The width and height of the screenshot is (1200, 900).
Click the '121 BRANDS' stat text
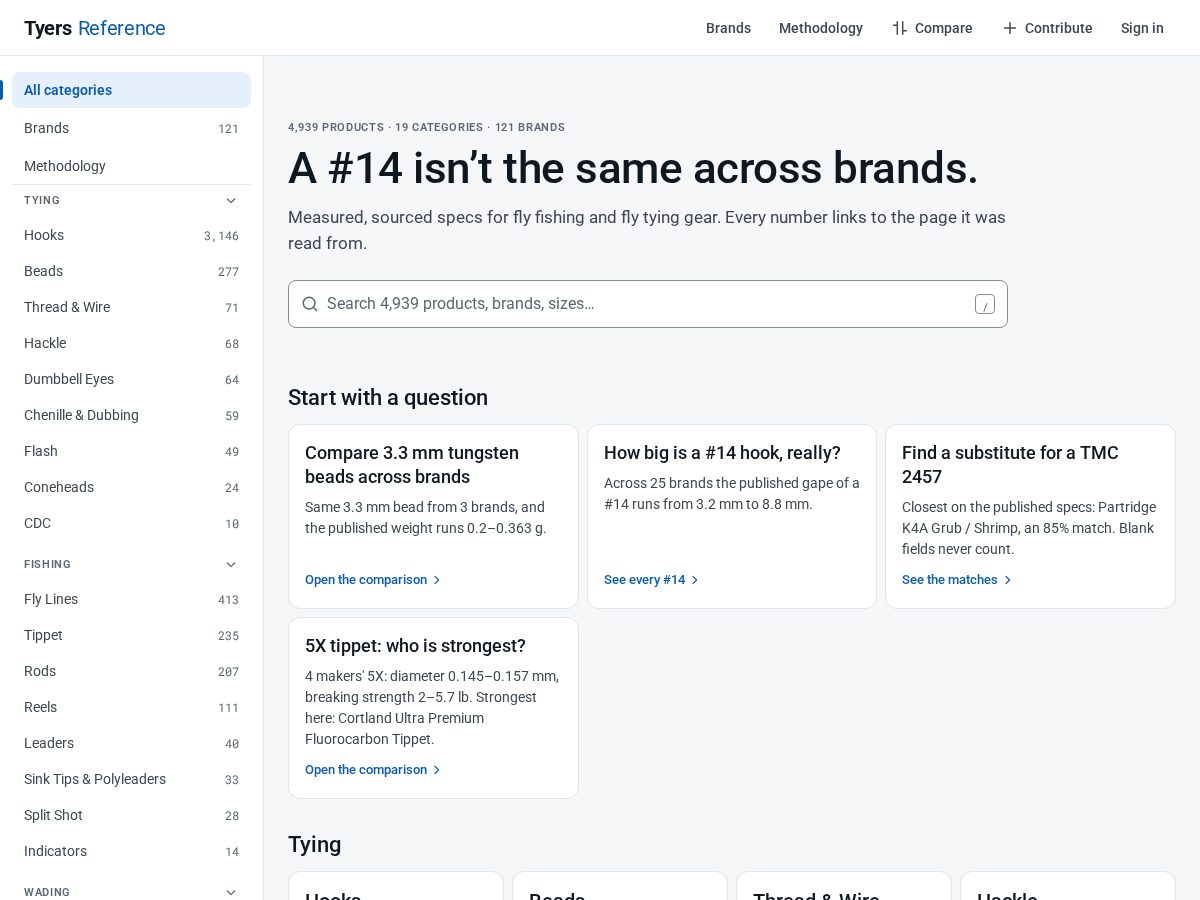click(x=530, y=127)
